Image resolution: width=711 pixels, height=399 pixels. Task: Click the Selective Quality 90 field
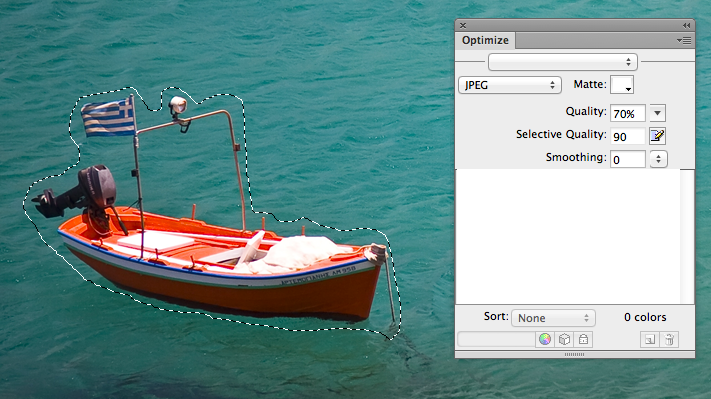coord(628,136)
